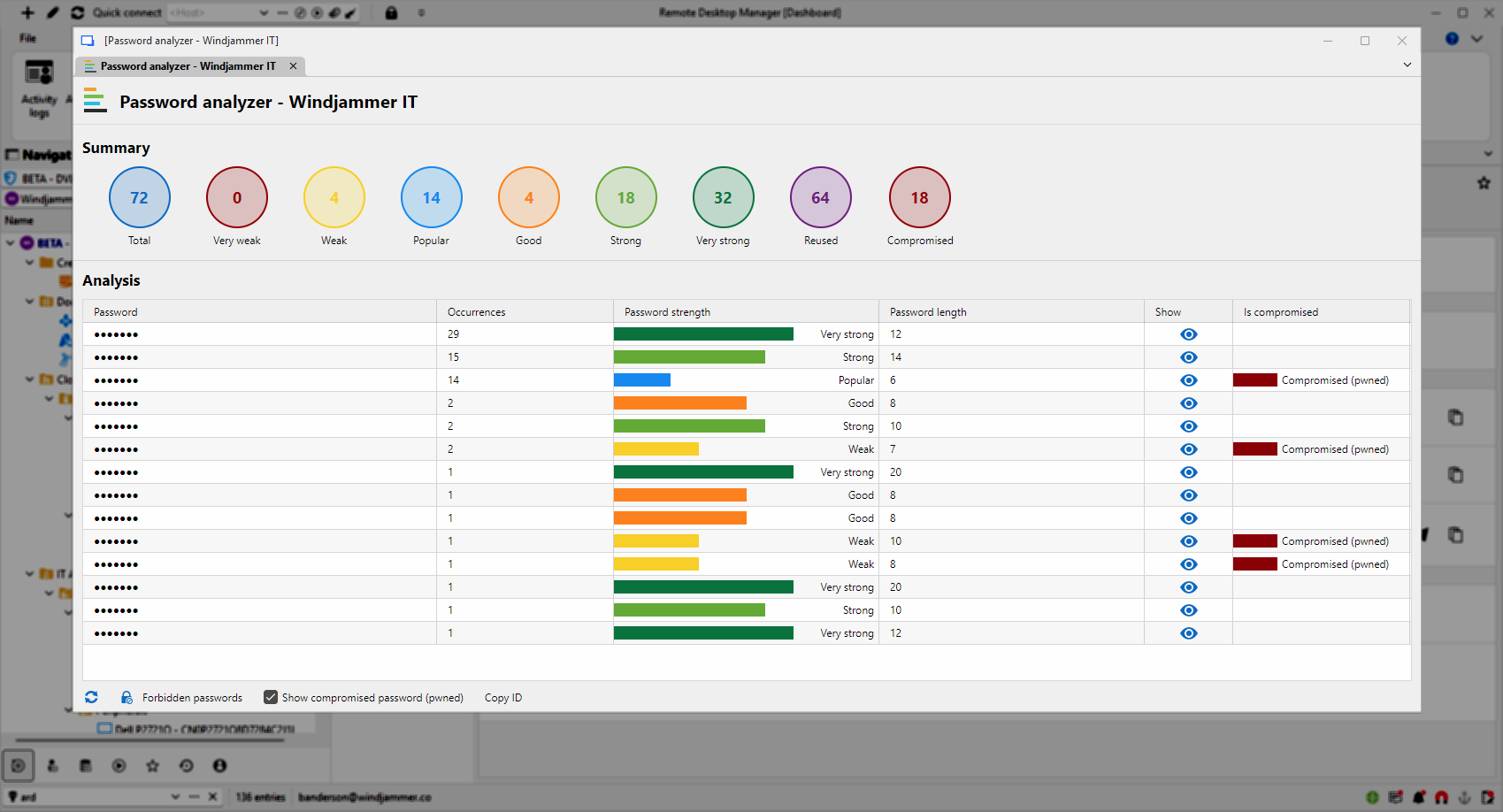Click the Very strong 32 circle
1503x812 pixels.
pos(723,197)
